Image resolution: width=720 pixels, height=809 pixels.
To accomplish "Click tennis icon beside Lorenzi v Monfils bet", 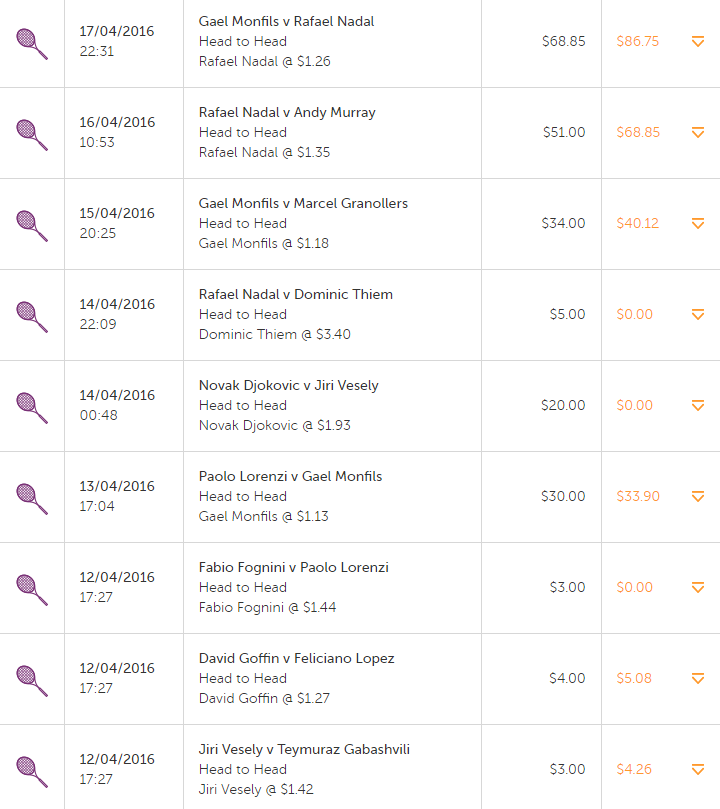I will pyautogui.click(x=32, y=499).
